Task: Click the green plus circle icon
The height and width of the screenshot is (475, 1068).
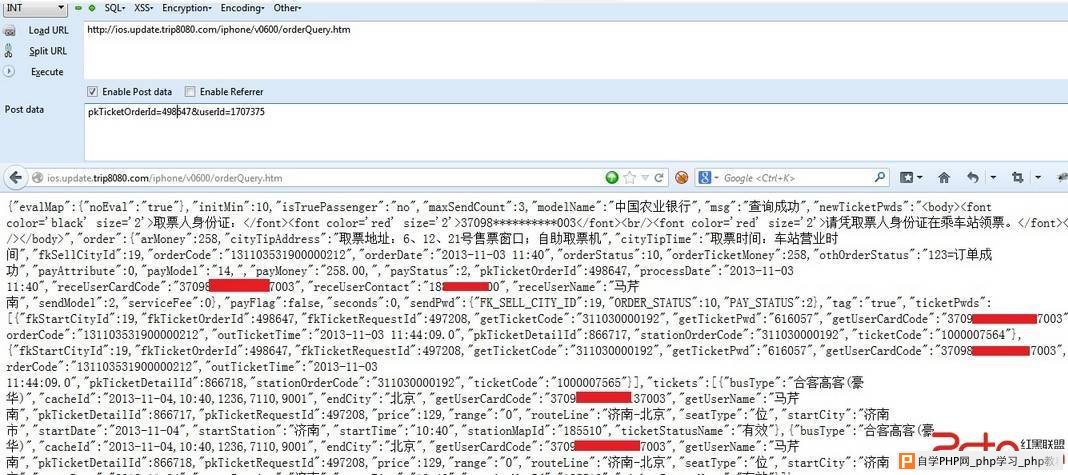Action: pyautogui.click(x=92, y=8)
